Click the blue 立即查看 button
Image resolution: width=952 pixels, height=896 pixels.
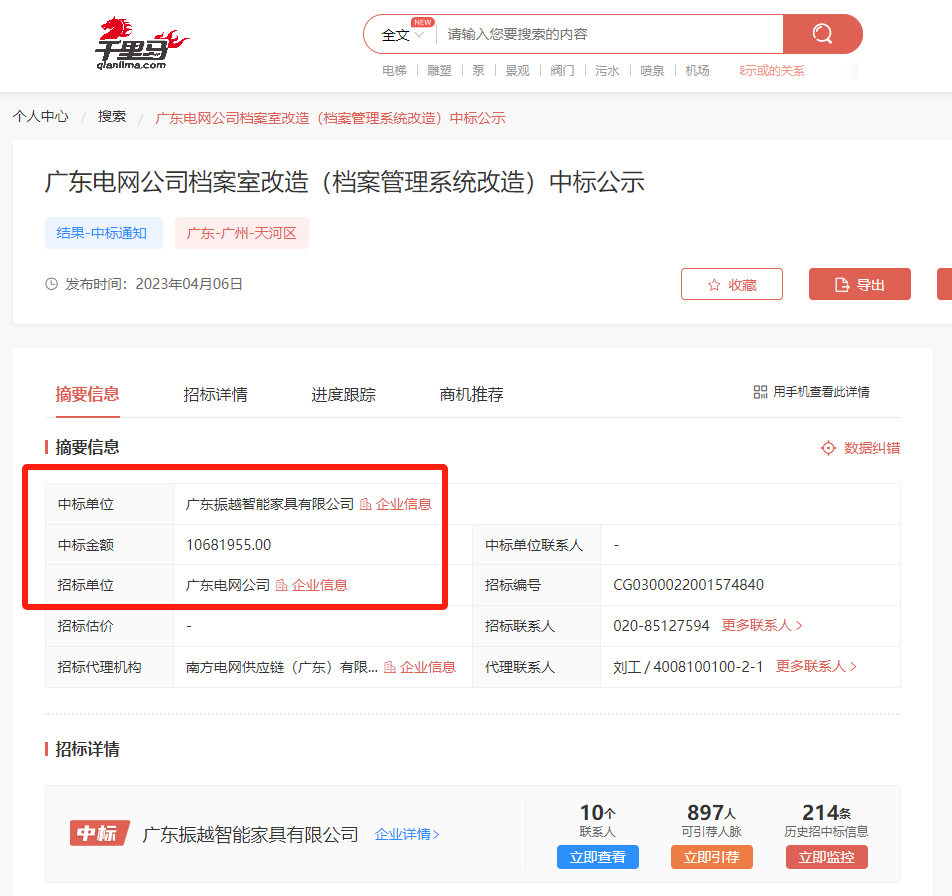pyautogui.click(x=598, y=857)
